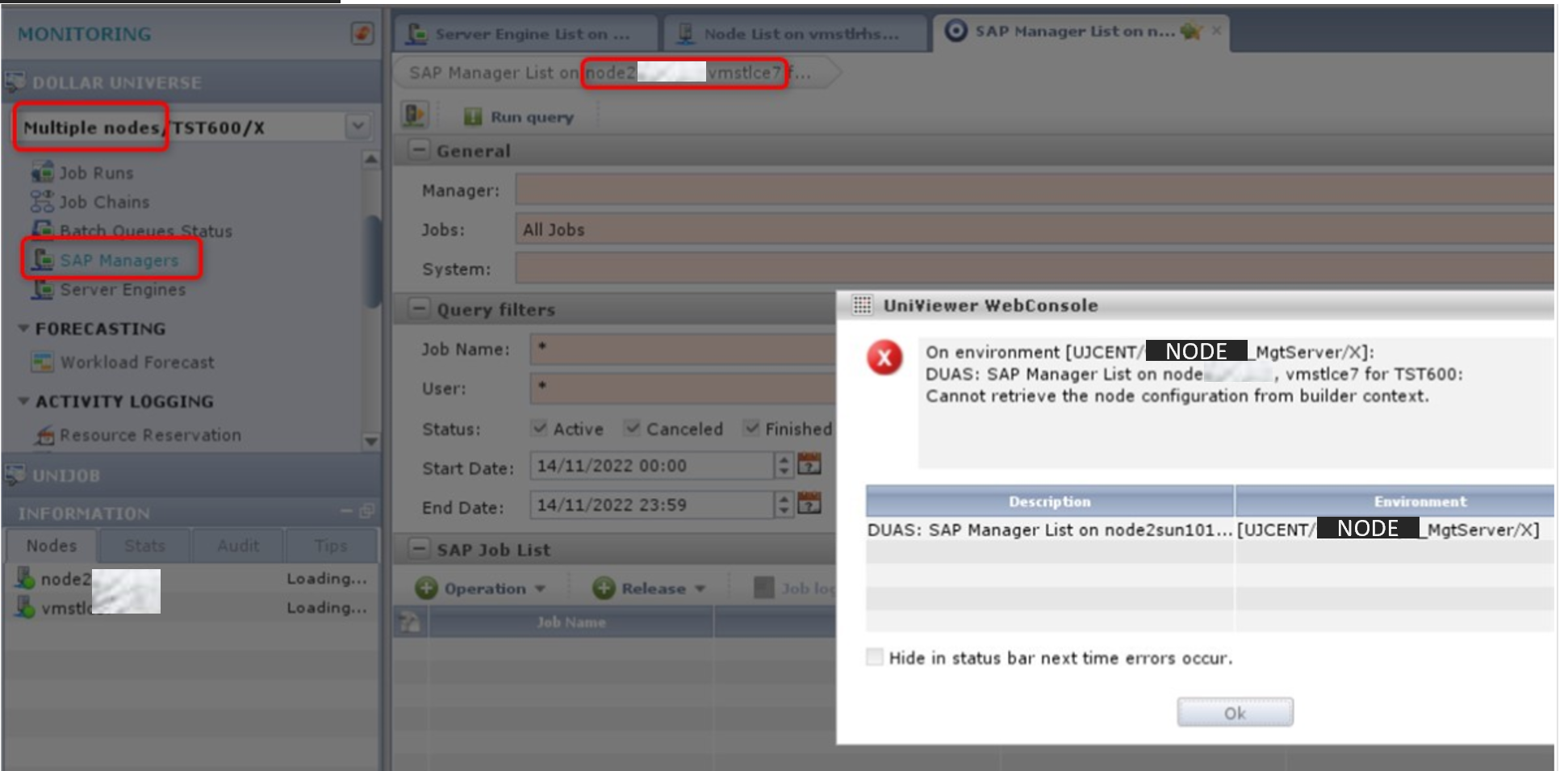This screenshot has width=1568, height=771.
Task: Click the Ok button in the error dialog
Action: pos(1235,713)
